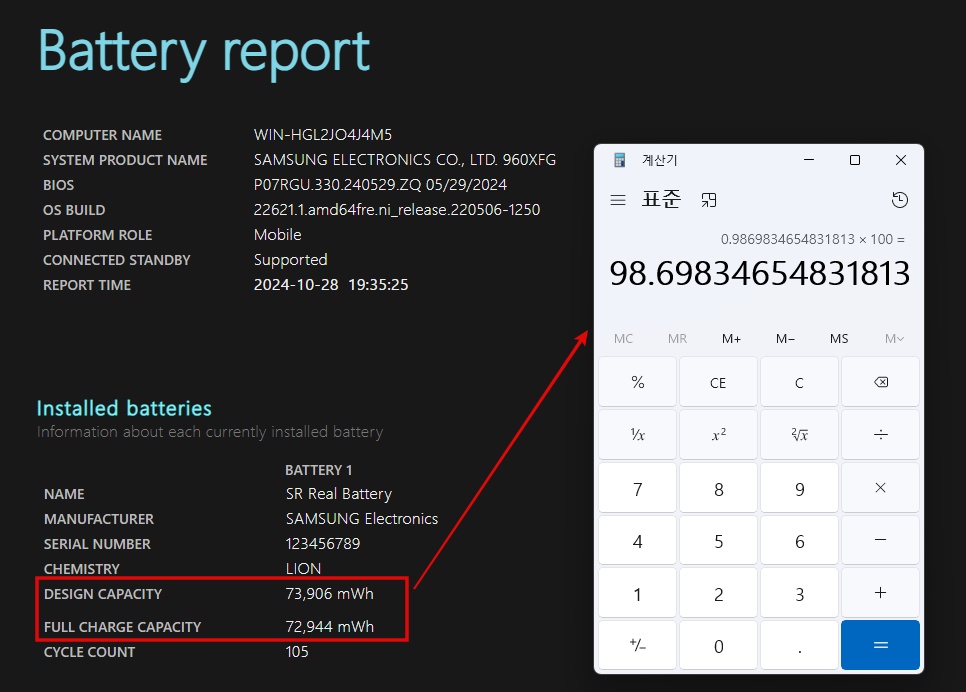Click the calculator app icon in title bar
966x692 pixels.
pos(620,160)
